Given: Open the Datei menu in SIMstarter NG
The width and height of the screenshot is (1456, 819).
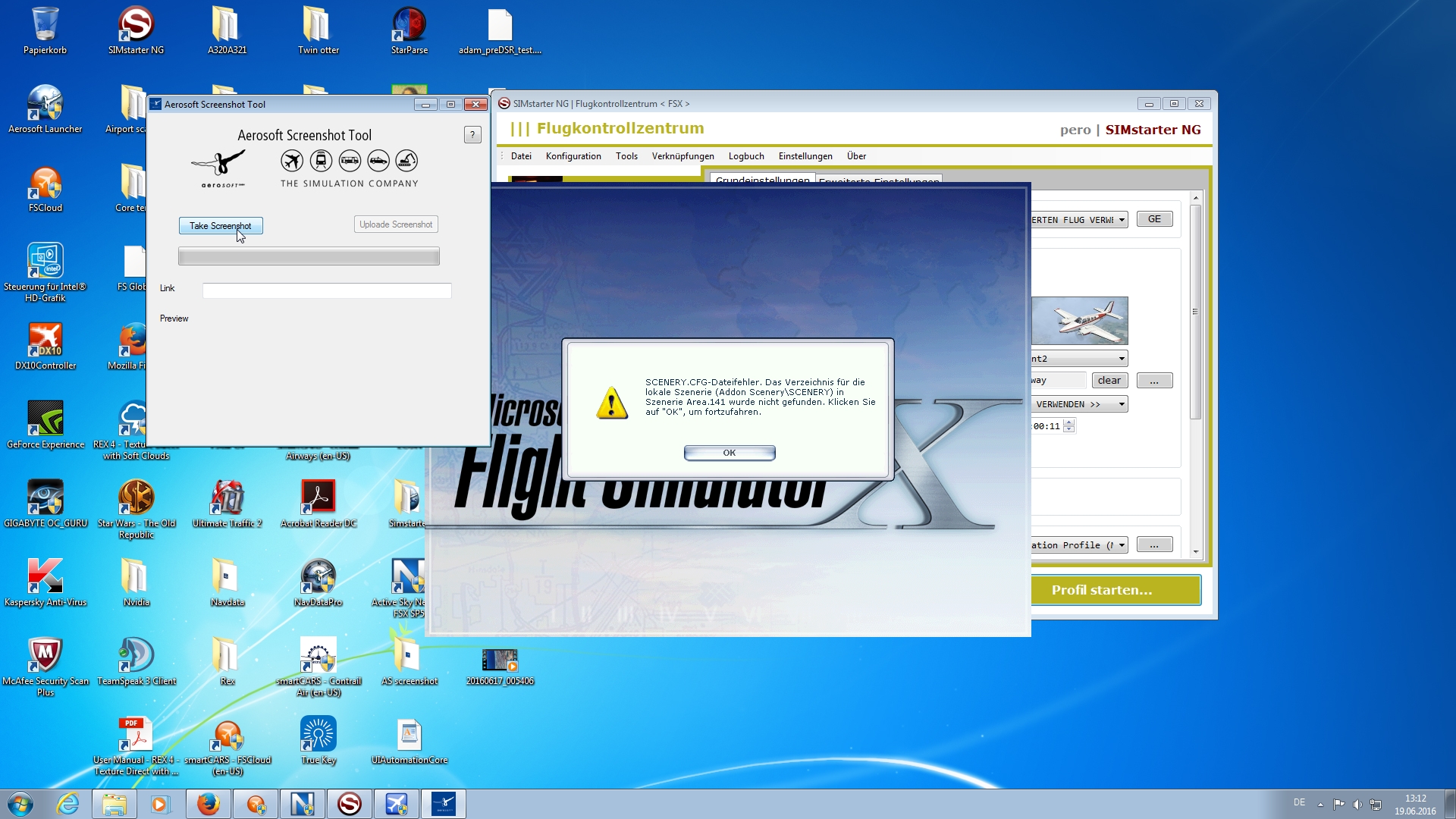Looking at the screenshot, I should (520, 156).
